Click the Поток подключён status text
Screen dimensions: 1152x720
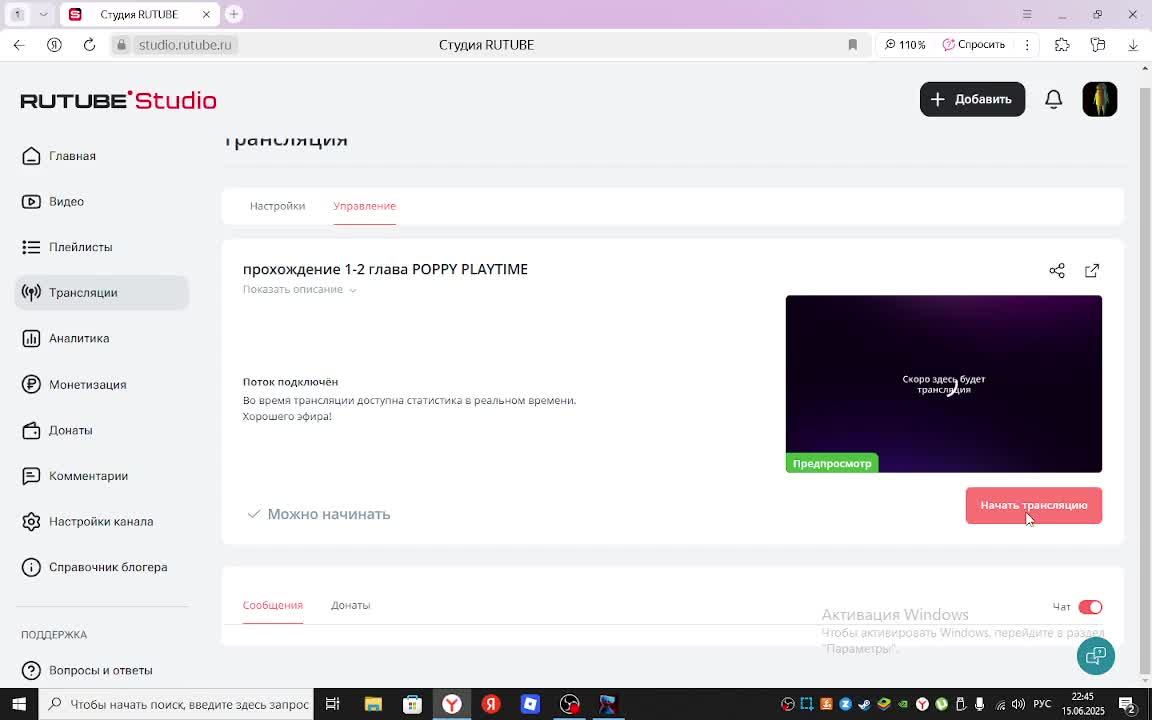click(x=290, y=382)
